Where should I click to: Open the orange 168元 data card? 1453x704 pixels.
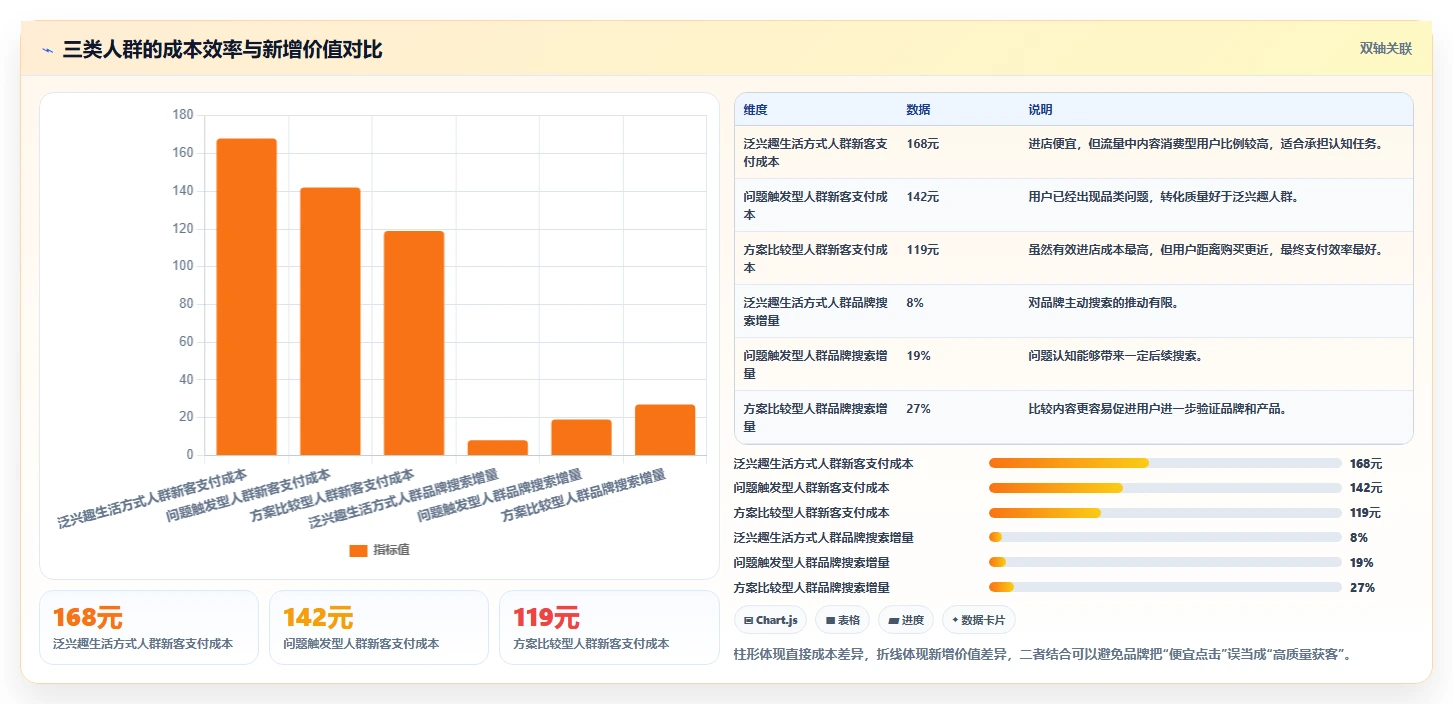pos(149,628)
